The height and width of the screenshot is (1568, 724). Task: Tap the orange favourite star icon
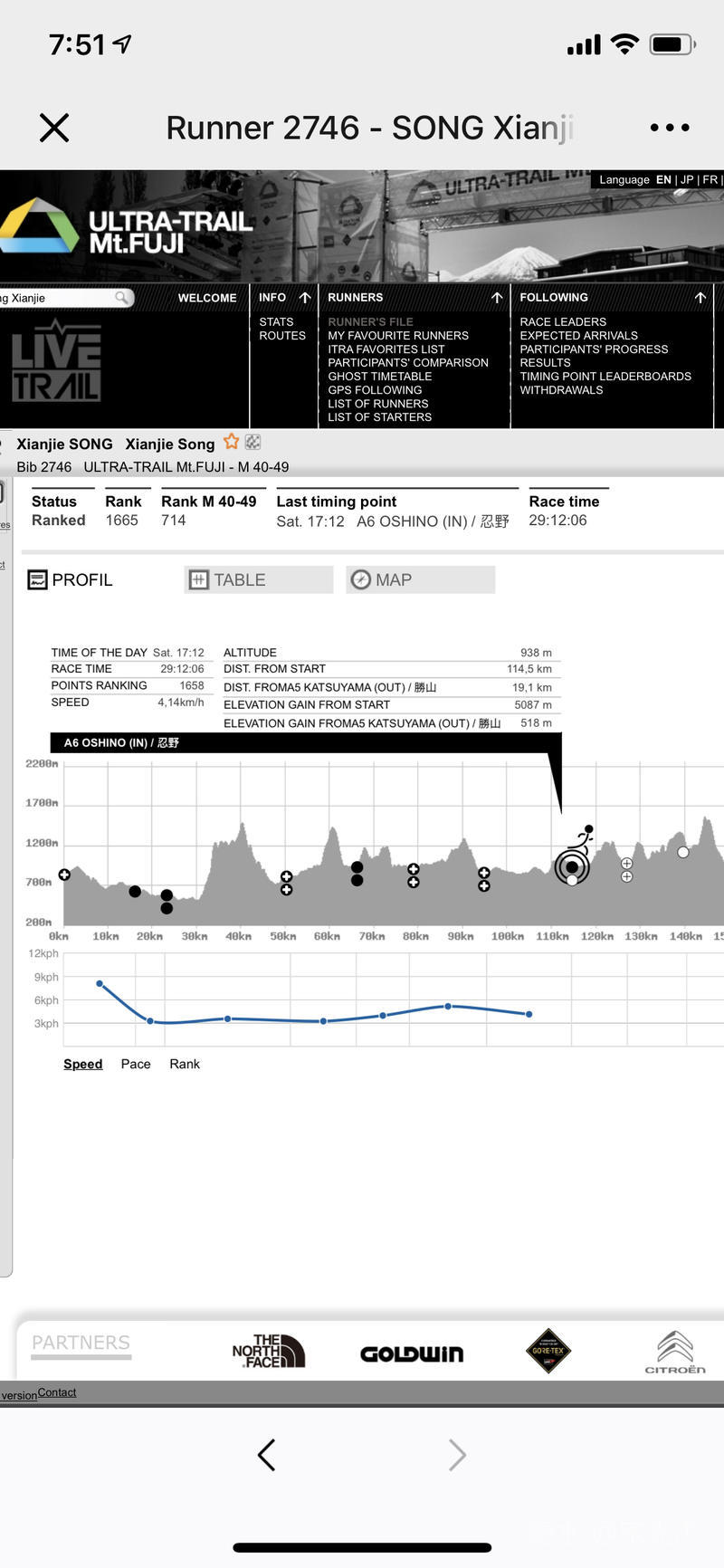[x=232, y=442]
